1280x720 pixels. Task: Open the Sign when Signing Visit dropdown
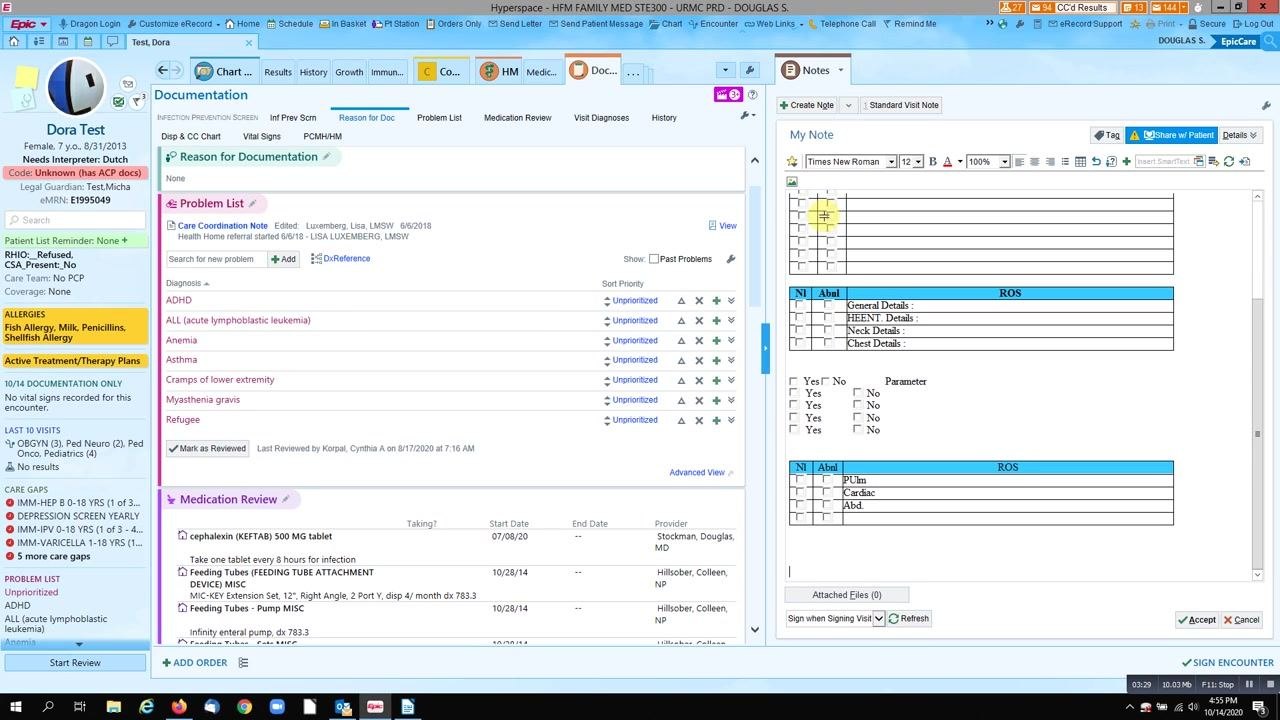coord(879,618)
